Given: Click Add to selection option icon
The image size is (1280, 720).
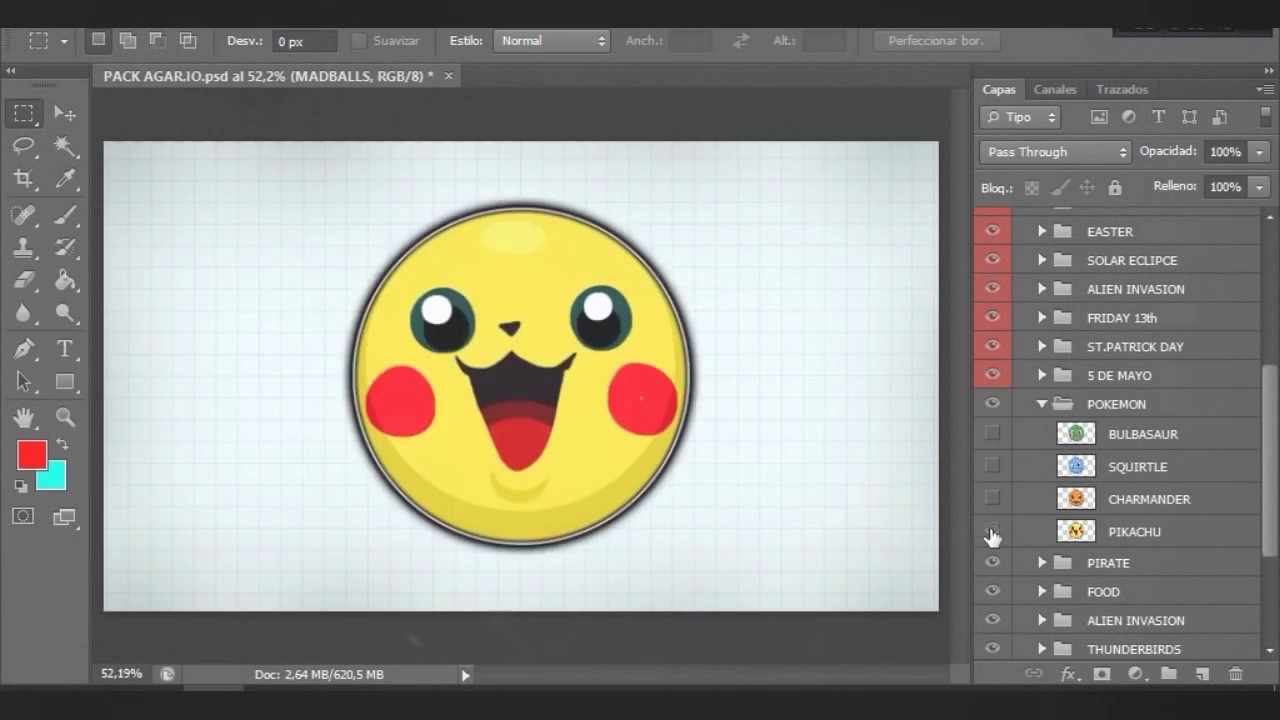Looking at the screenshot, I should (x=127, y=41).
